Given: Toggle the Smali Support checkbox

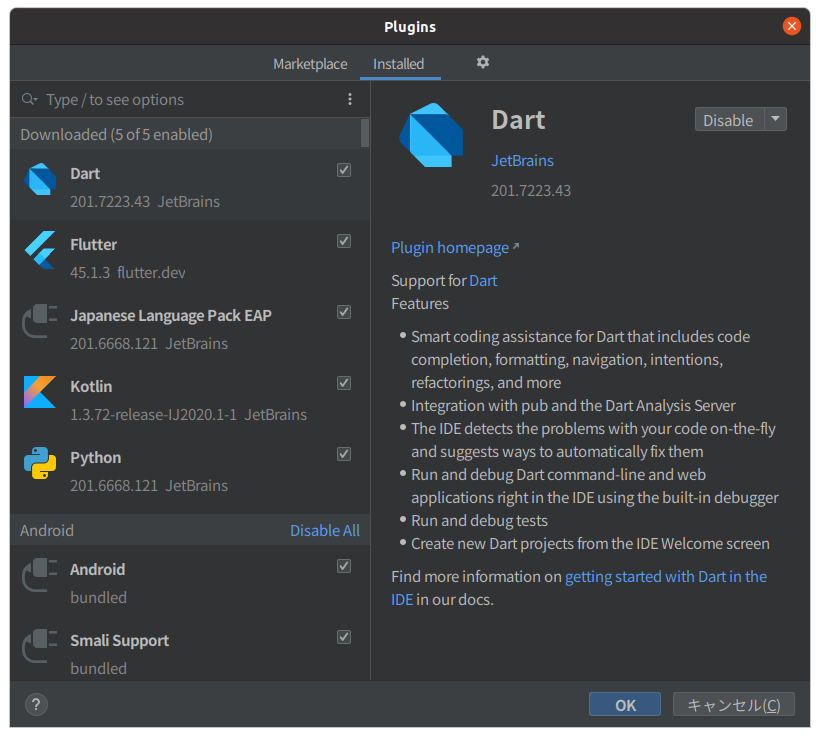Looking at the screenshot, I should 344,637.
